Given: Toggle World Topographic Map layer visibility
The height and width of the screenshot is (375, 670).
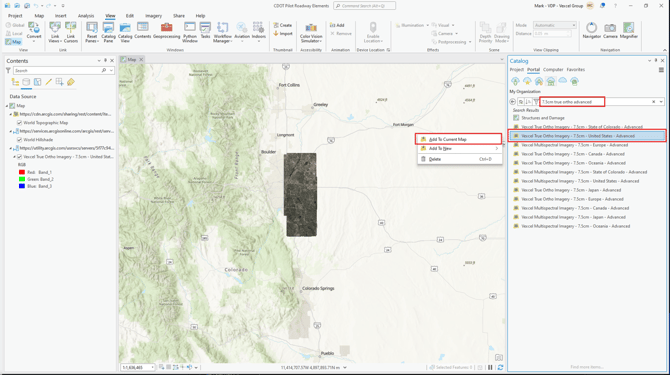Looking at the screenshot, I should click(x=19, y=123).
